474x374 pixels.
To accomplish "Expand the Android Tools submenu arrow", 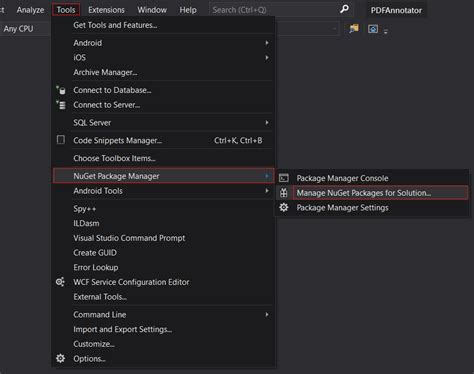I will pyautogui.click(x=267, y=190).
